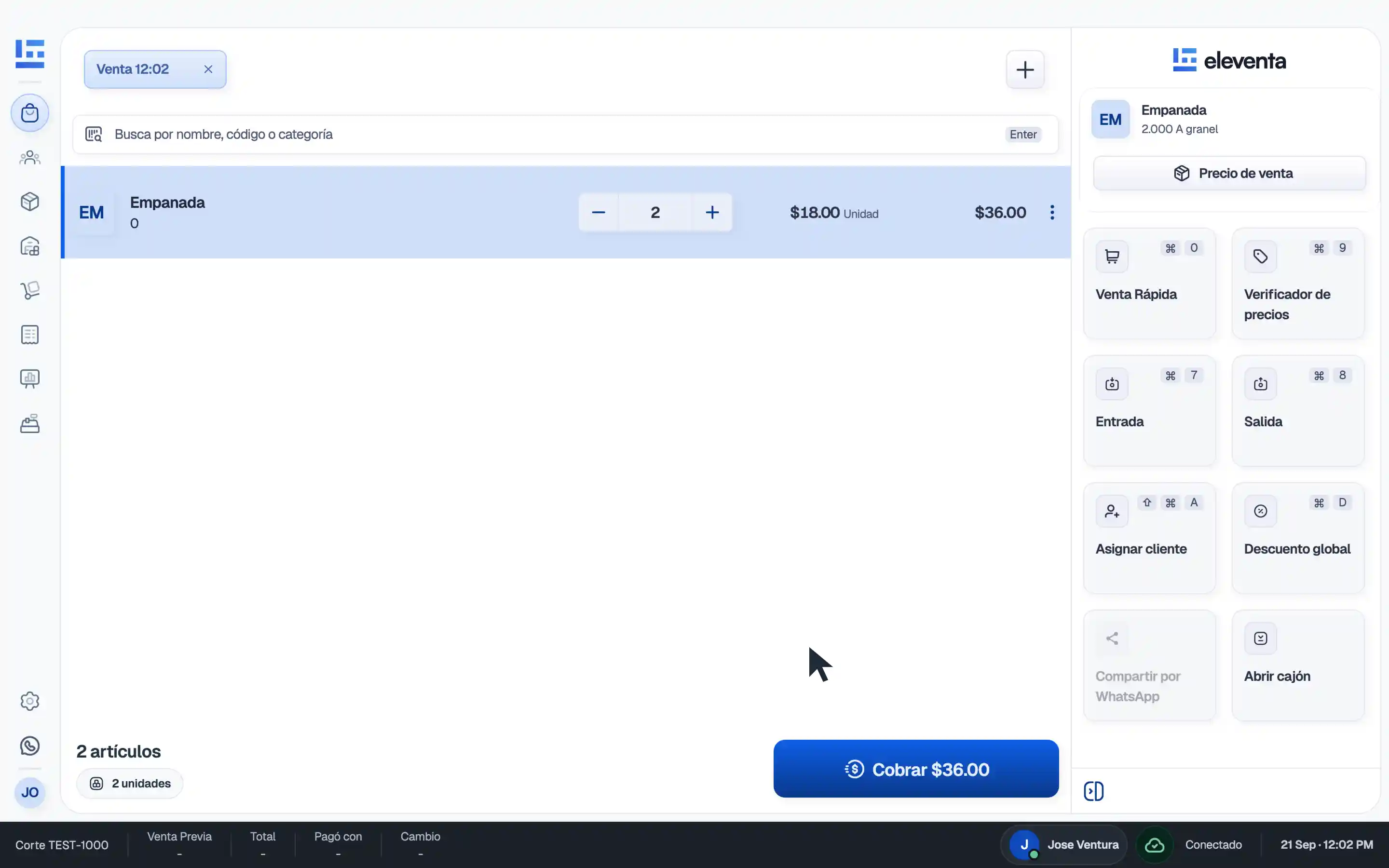Open Verificador de precios card
Viewport: 1389px width, 868px height.
point(1298,284)
